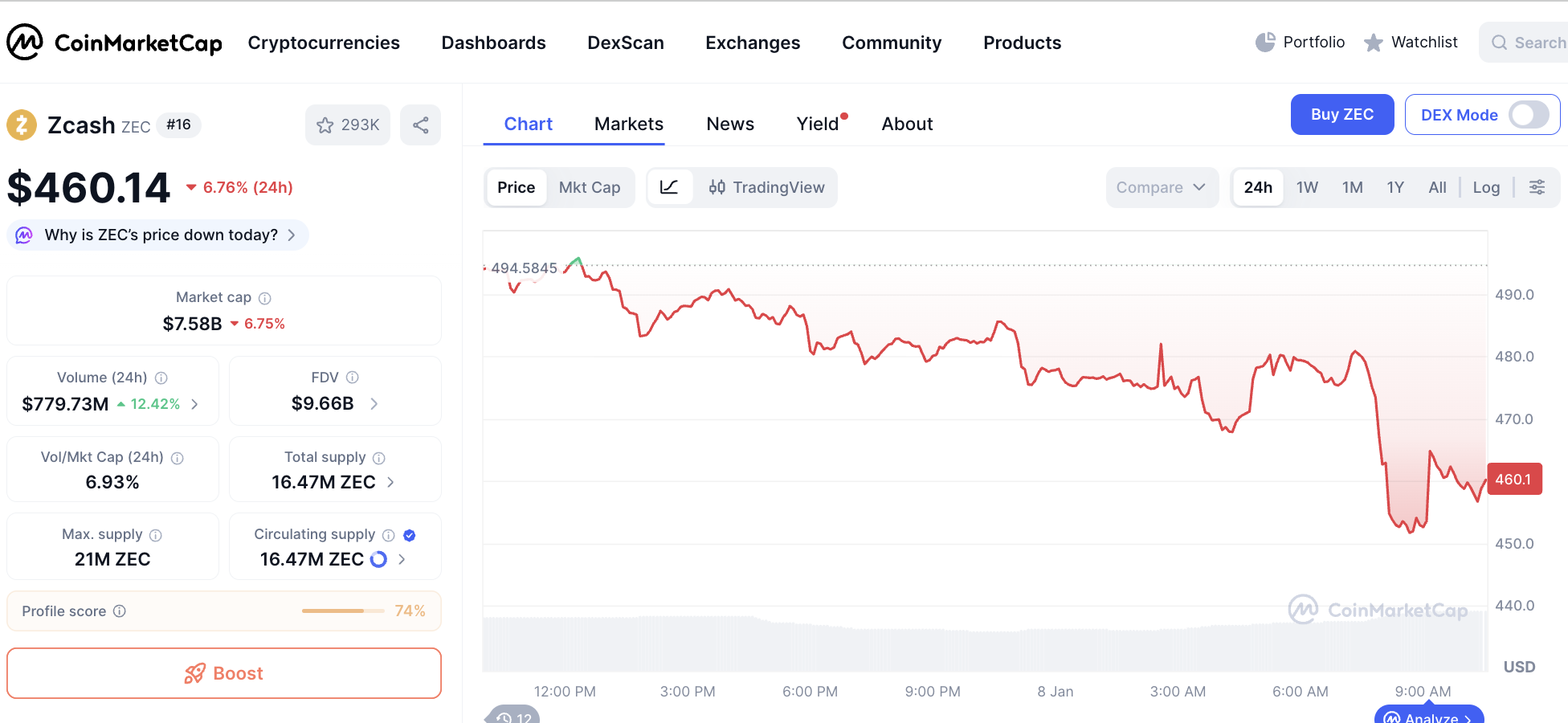This screenshot has height=723, width=1568.
Task: Select the line chart type icon
Action: (x=672, y=187)
